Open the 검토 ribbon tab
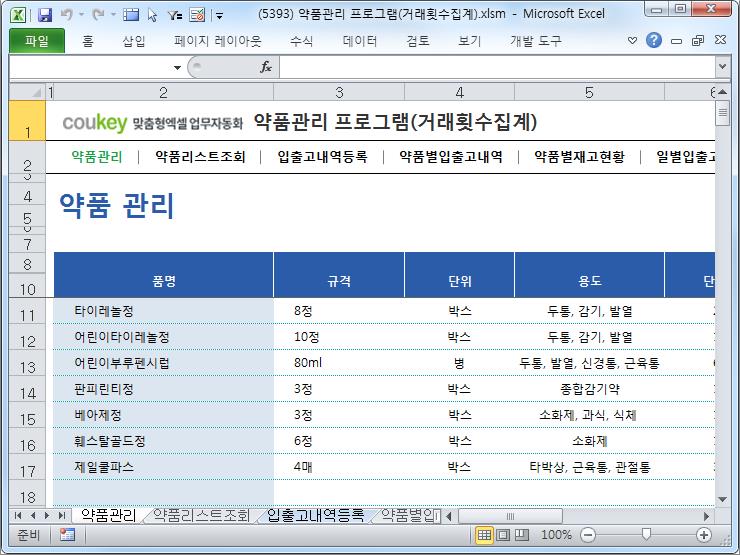The width and height of the screenshot is (740, 555). (418, 42)
